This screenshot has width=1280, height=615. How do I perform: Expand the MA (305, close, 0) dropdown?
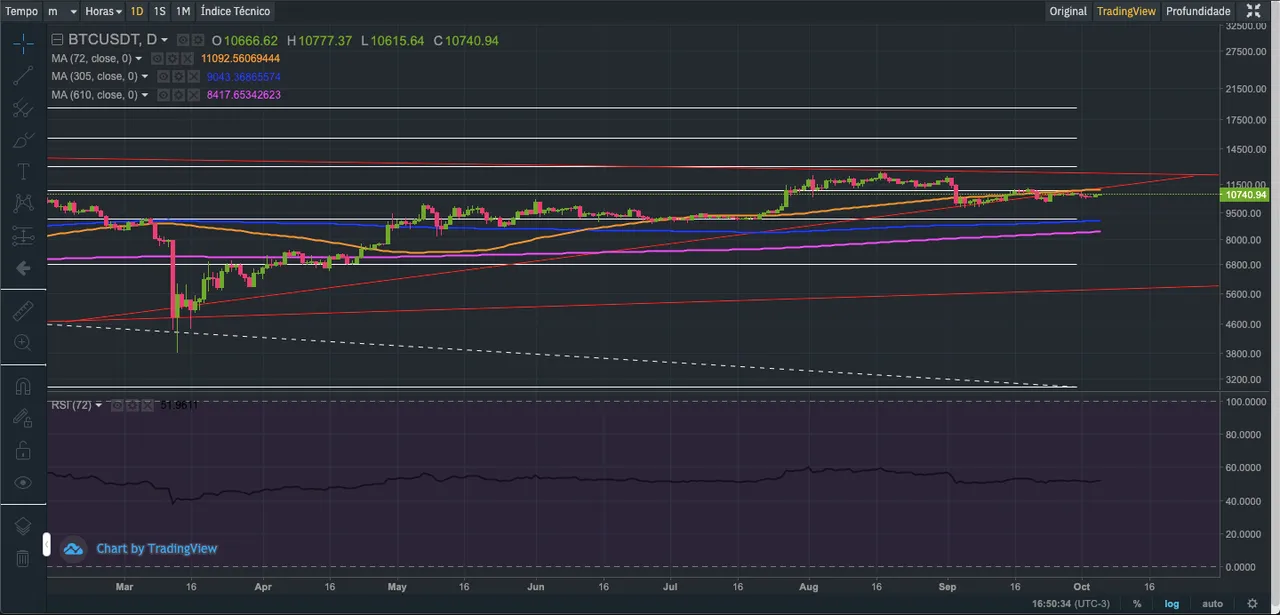point(145,77)
